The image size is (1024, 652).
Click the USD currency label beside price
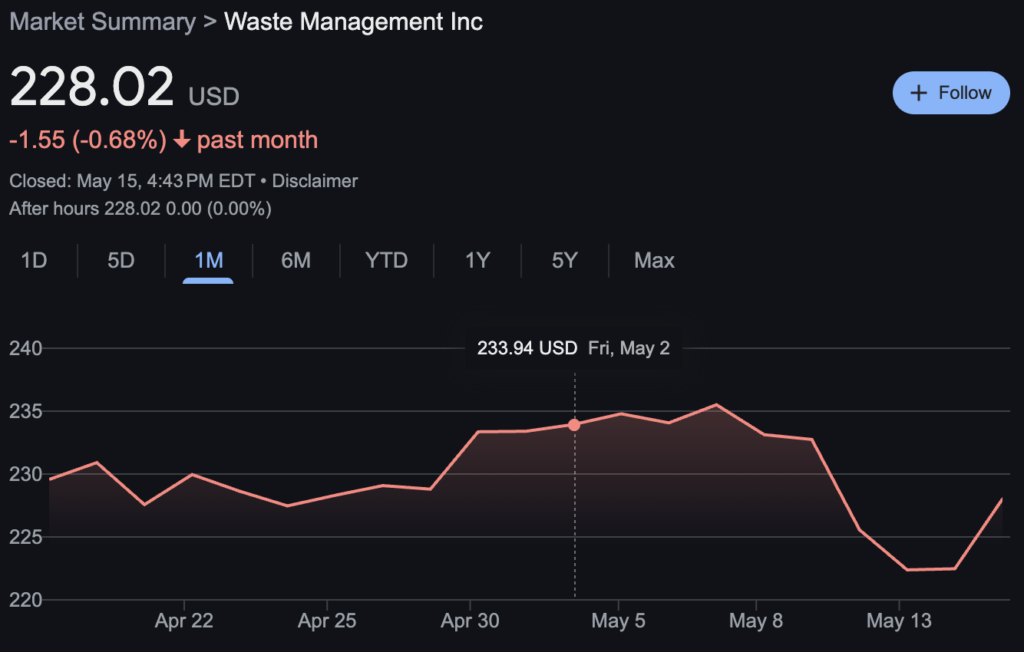(x=214, y=97)
